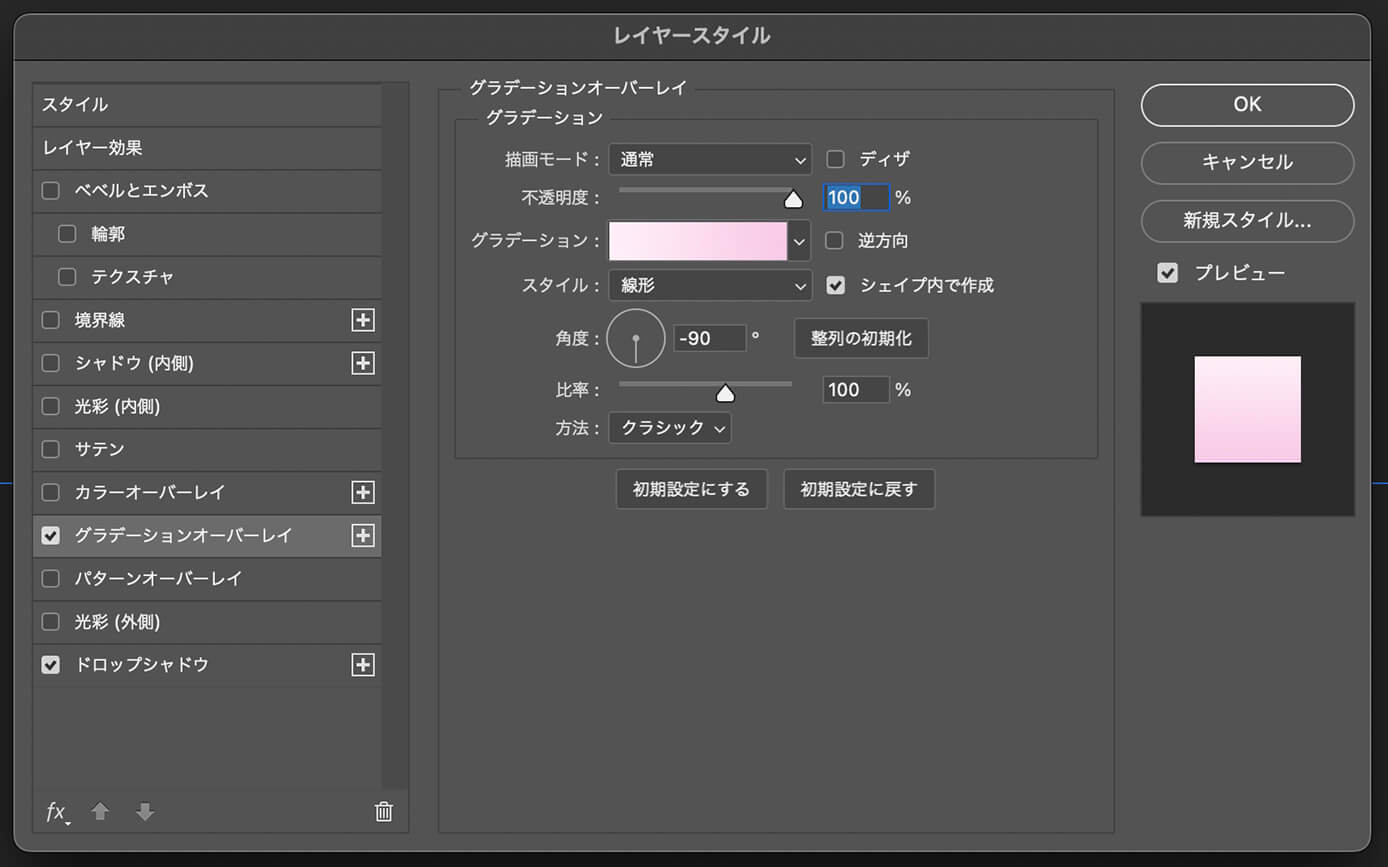Enable the 輪郭 checkbox

click(x=67, y=234)
